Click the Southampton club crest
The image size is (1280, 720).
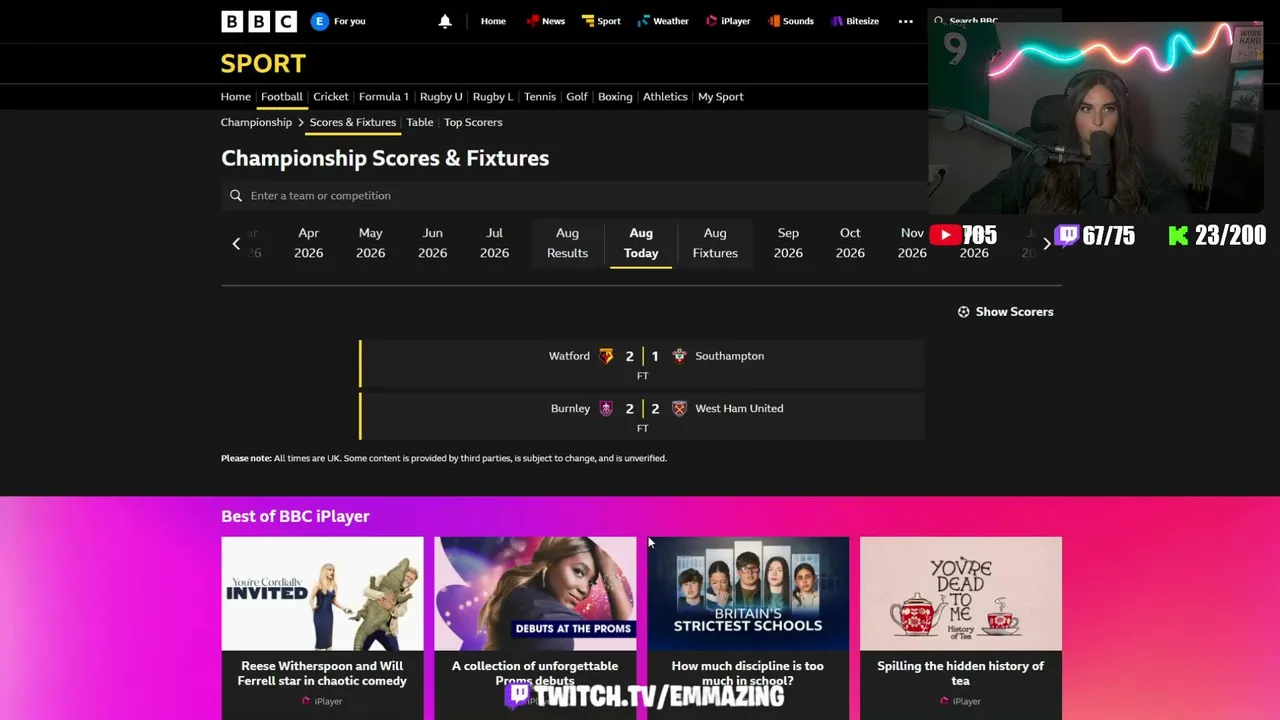(679, 356)
